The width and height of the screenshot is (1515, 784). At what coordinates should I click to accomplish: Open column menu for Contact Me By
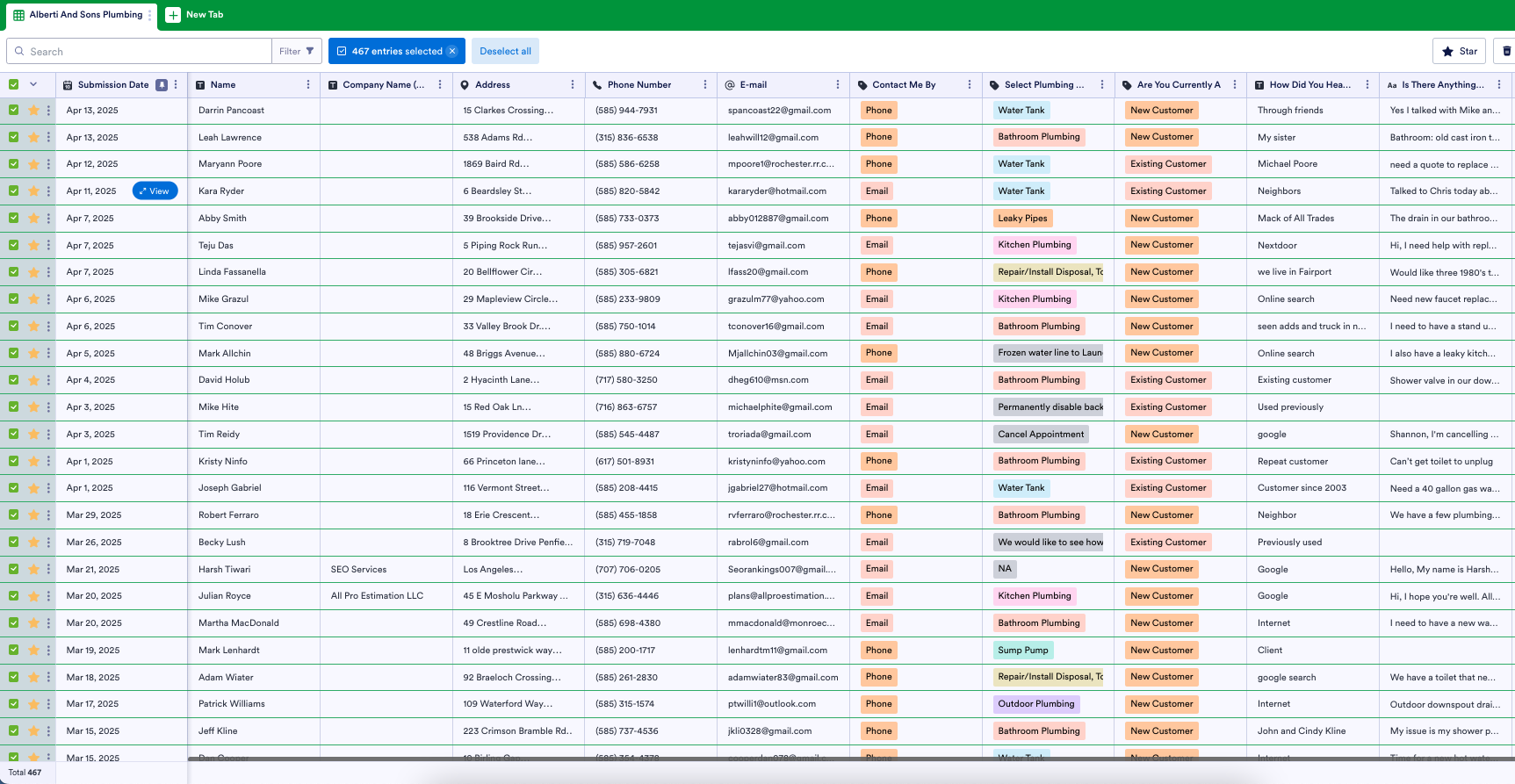tap(970, 85)
